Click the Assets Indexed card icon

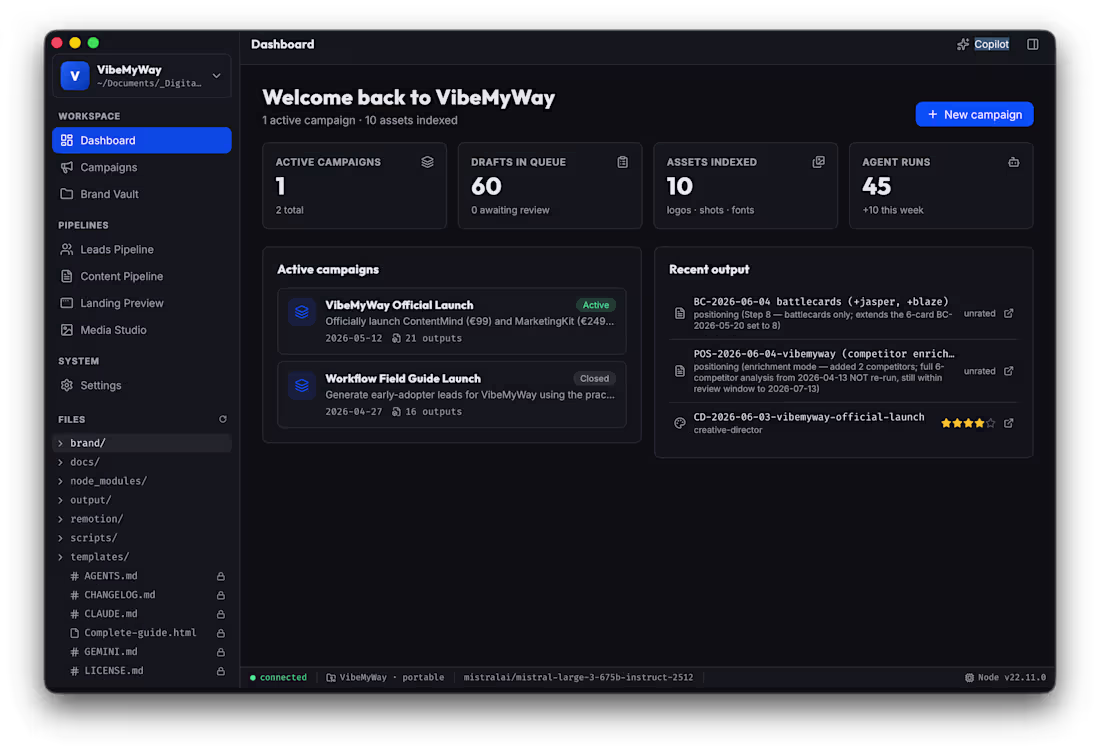coord(818,162)
